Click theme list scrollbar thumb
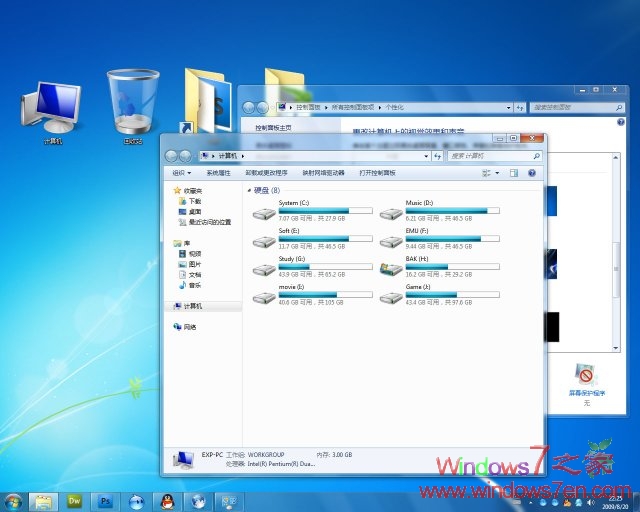Viewport: 640px width, 512px height. point(616,269)
